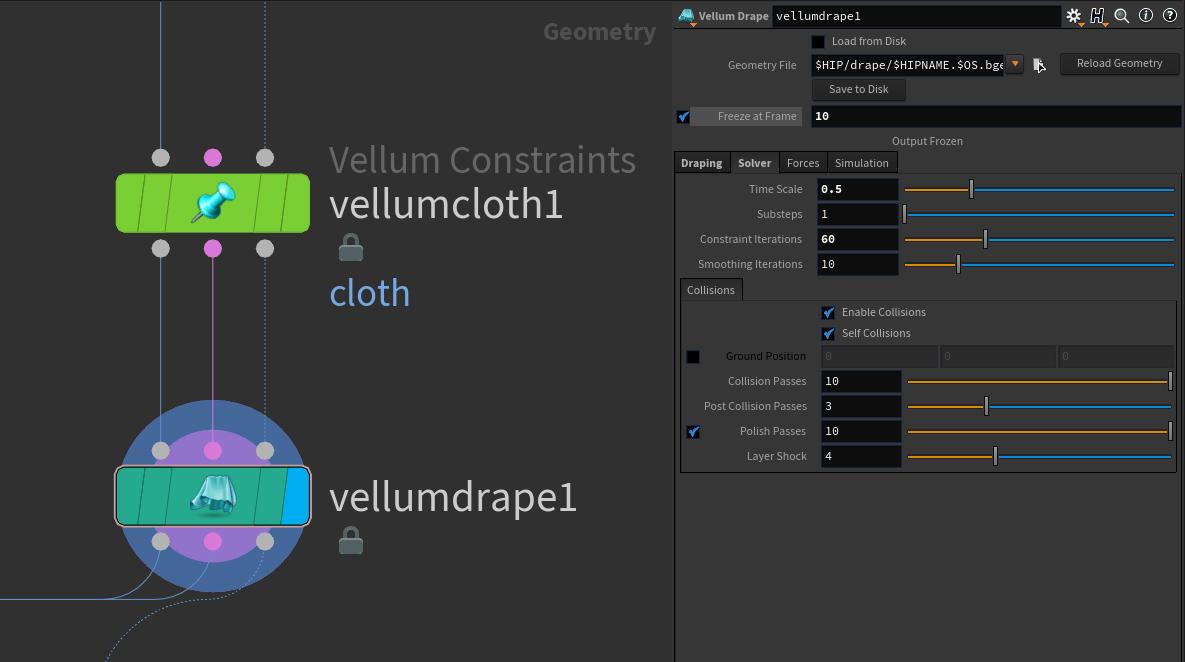Click the Smoothing Iterations value field
This screenshot has height=662, width=1185.
point(858,264)
